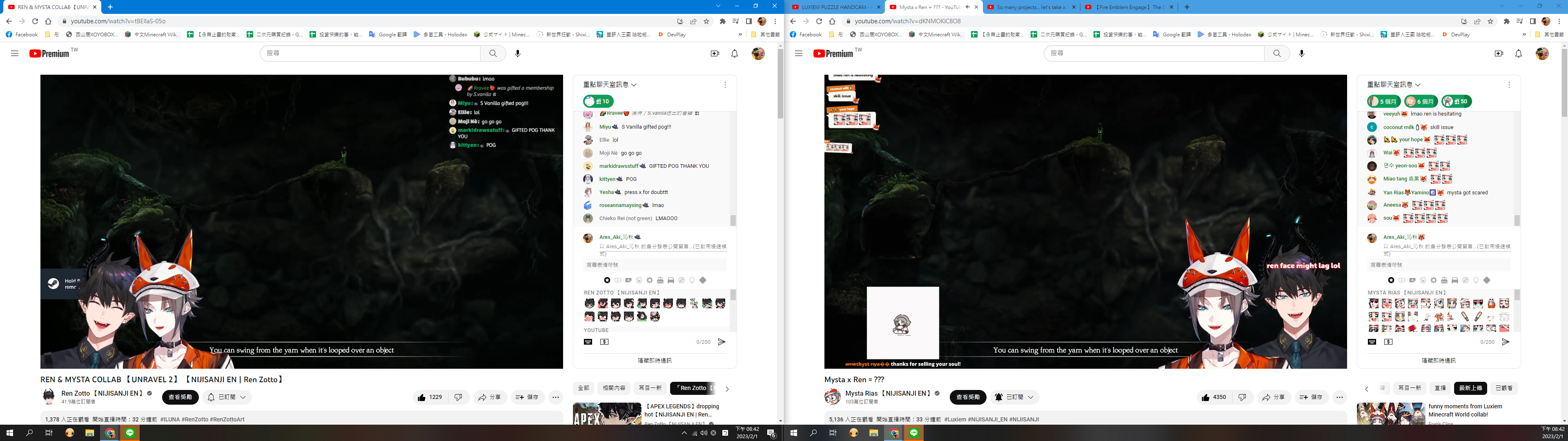Dislike the Mysta x Ren video
This screenshot has height=441, width=1568.
(1242, 397)
